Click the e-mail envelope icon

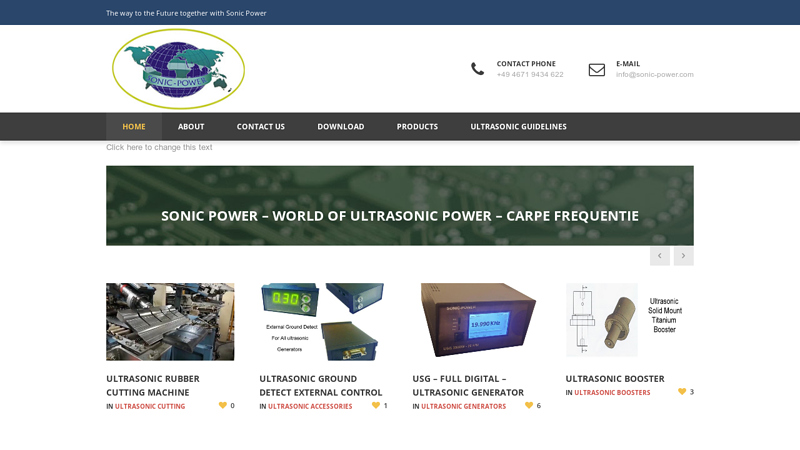[596, 69]
